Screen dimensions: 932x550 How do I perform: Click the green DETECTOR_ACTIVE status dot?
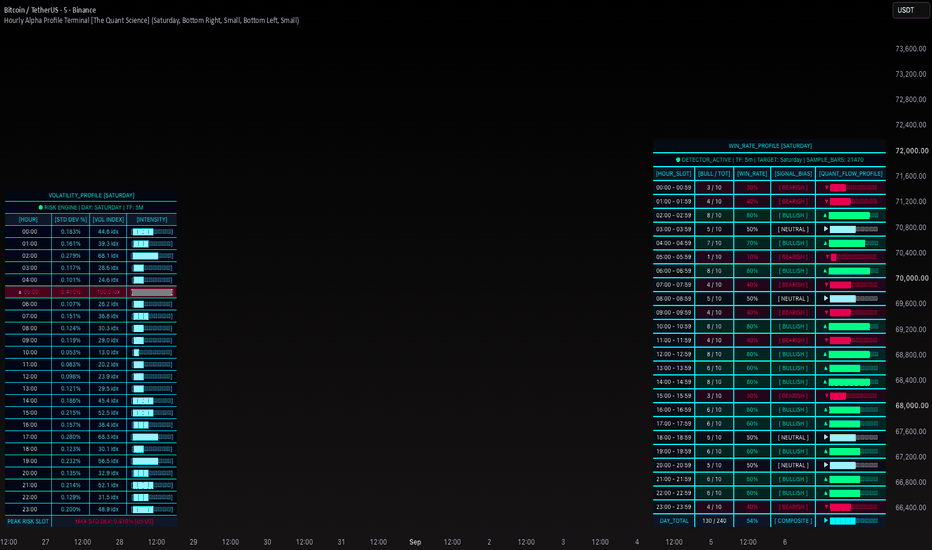678,160
